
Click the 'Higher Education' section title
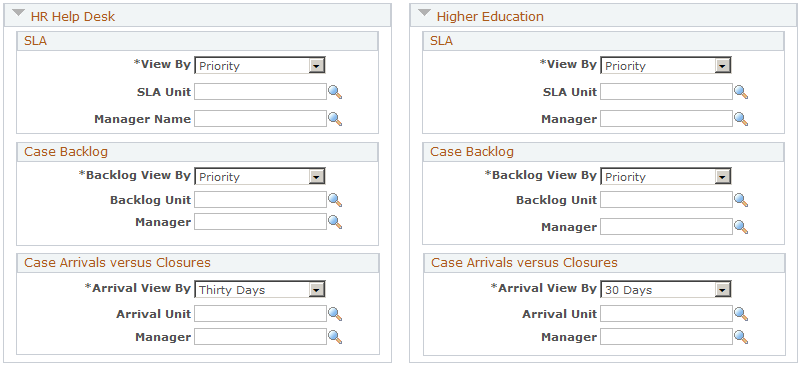[490, 16]
